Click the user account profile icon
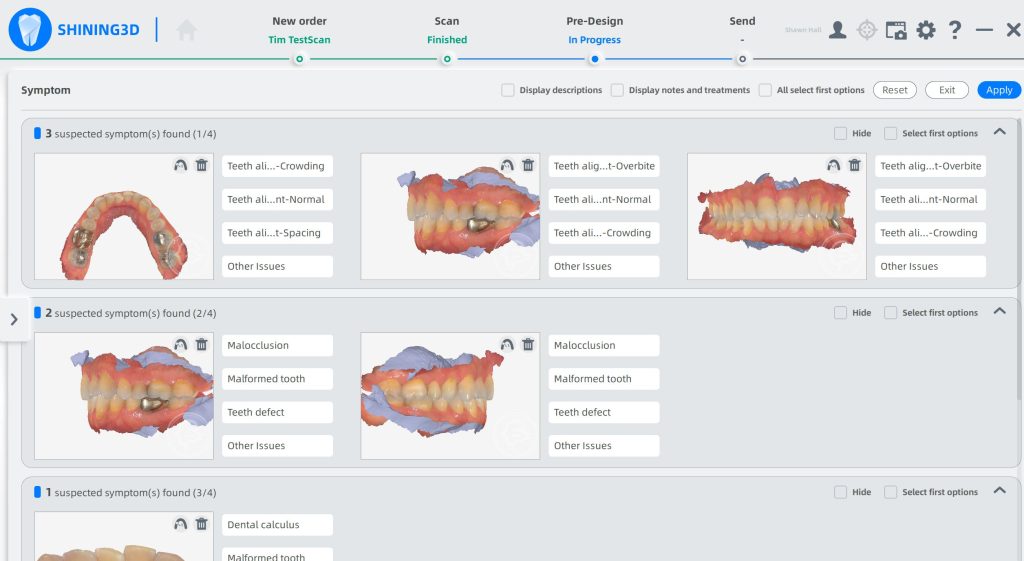Image resolution: width=1024 pixels, height=561 pixels. pos(838,30)
